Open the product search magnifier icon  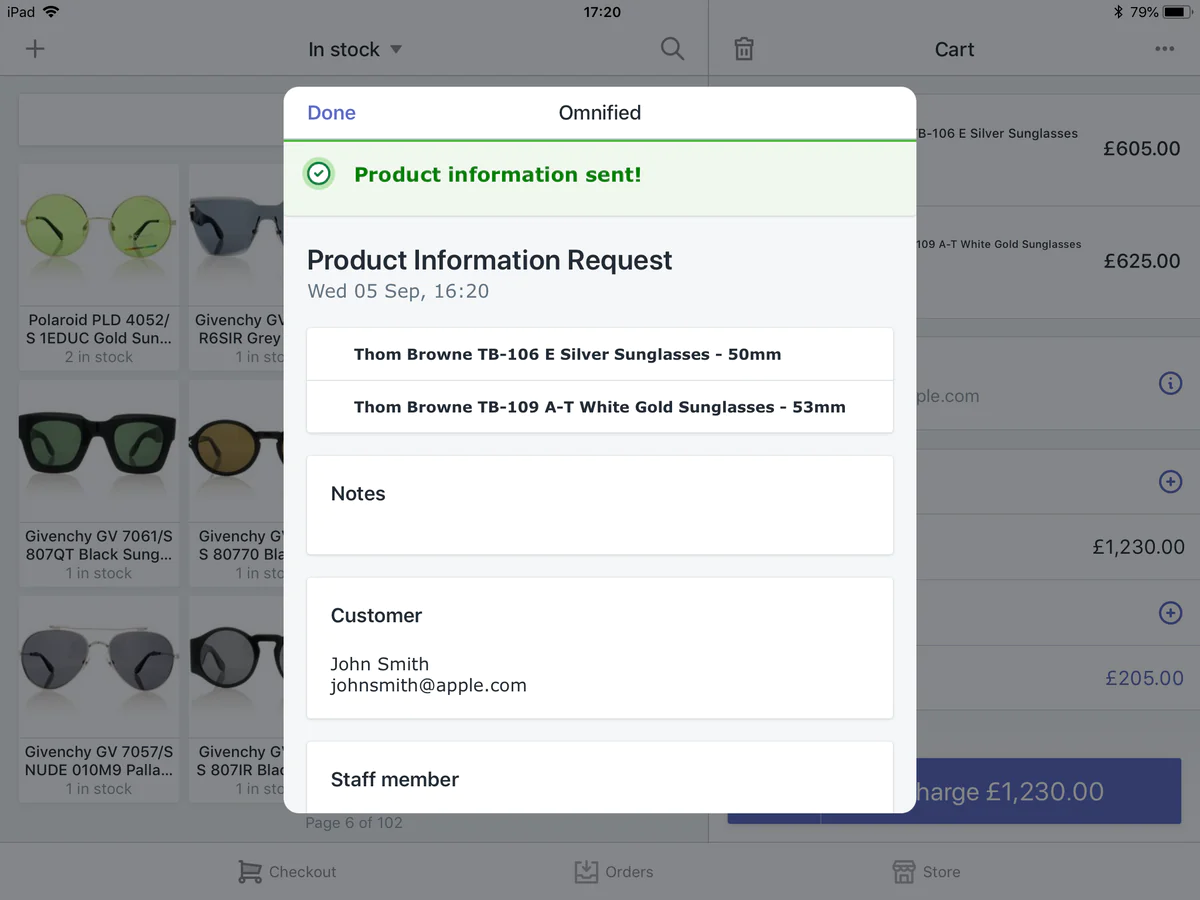(672, 49)
